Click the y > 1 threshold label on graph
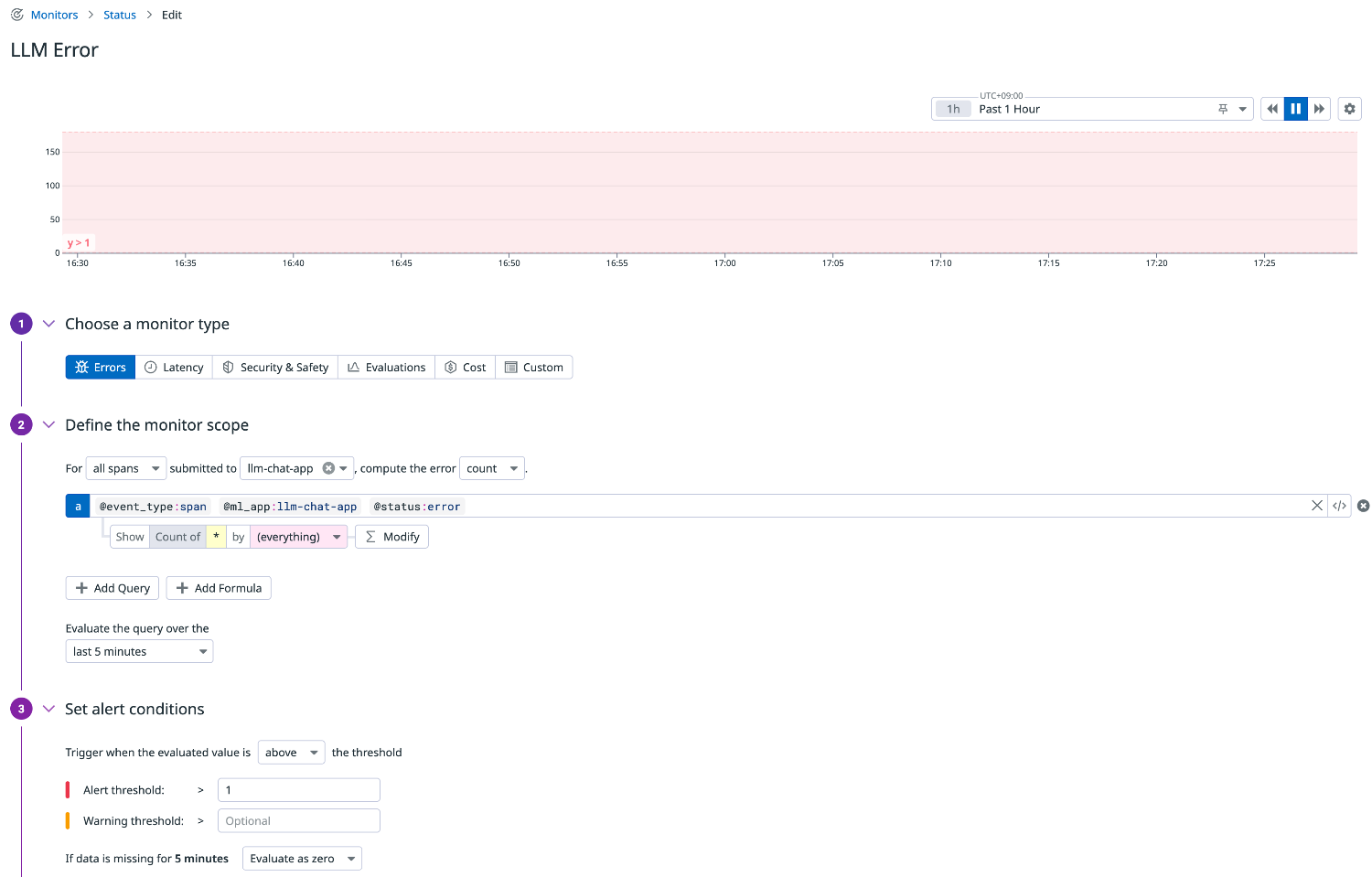The image size is (1372, 877). pos(79,243)
